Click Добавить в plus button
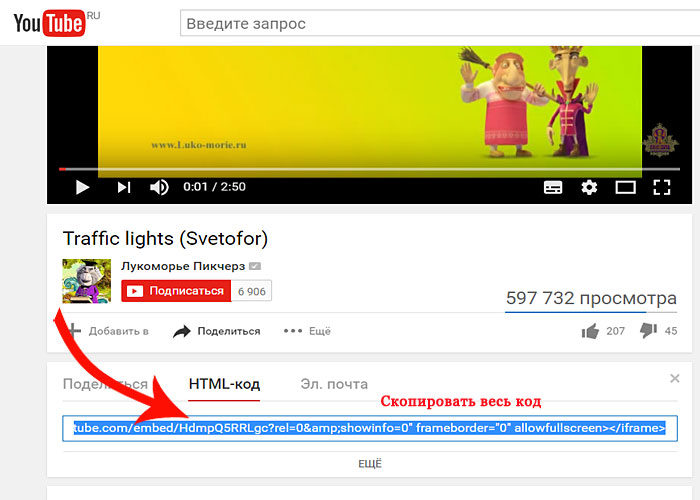 (x=108, y=331)
